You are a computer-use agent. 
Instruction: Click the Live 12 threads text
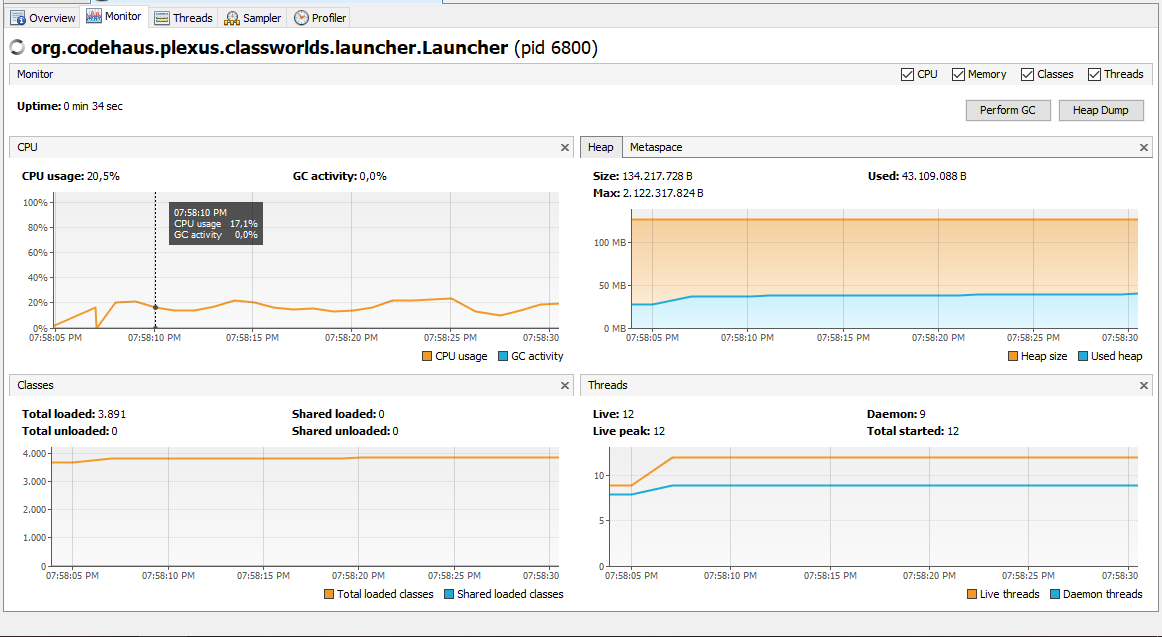pyautogui.click(x=614, y=414)
